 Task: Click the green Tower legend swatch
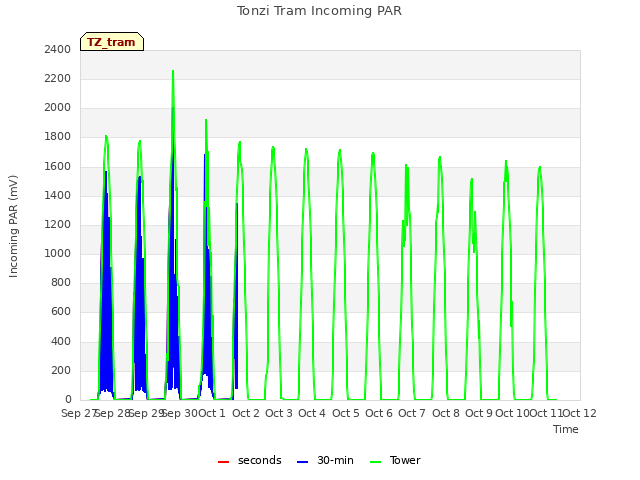coord(375,462)
